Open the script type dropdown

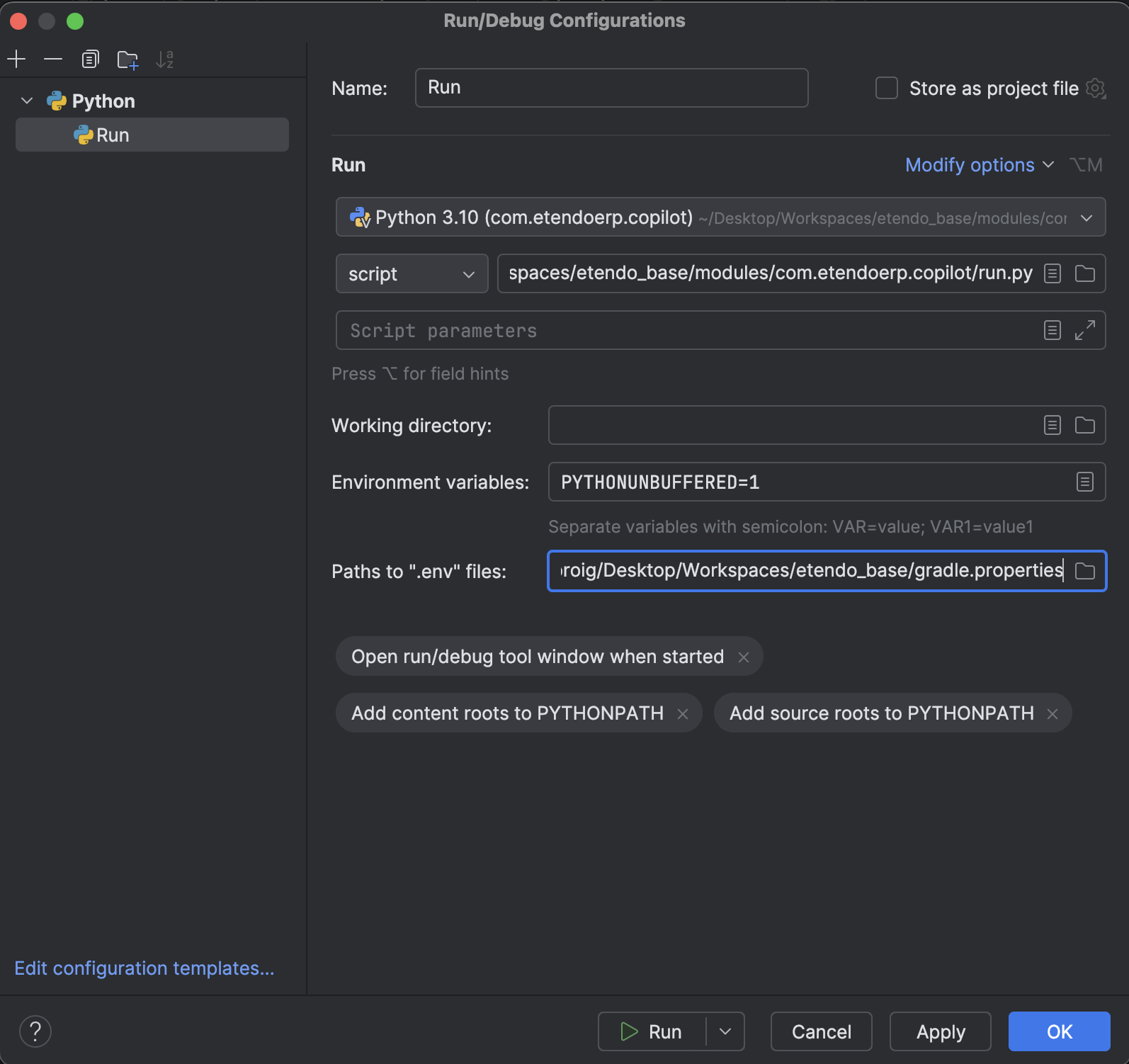point(412,274)
